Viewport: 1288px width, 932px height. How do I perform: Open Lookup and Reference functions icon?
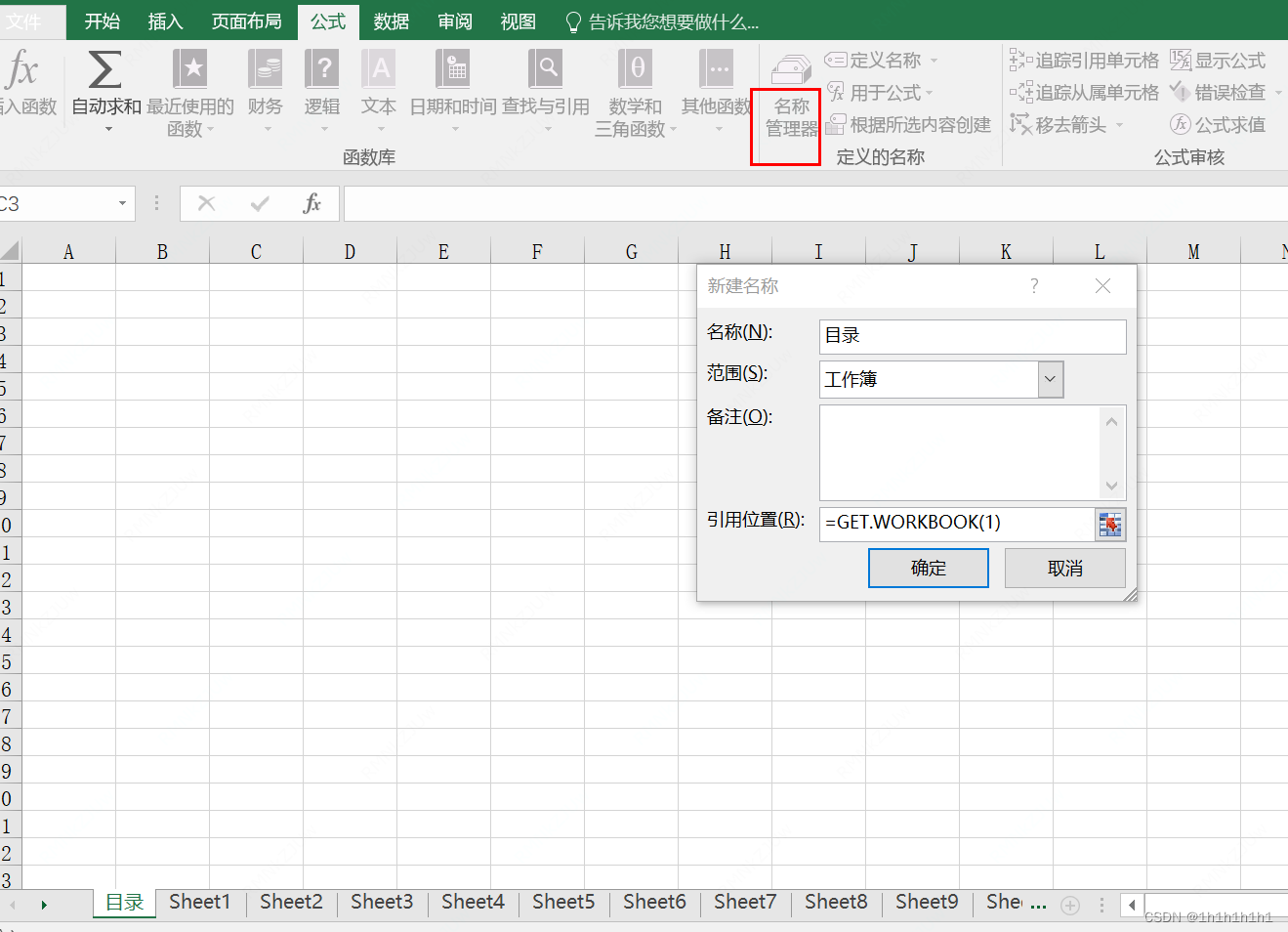[x=546, y=69]
